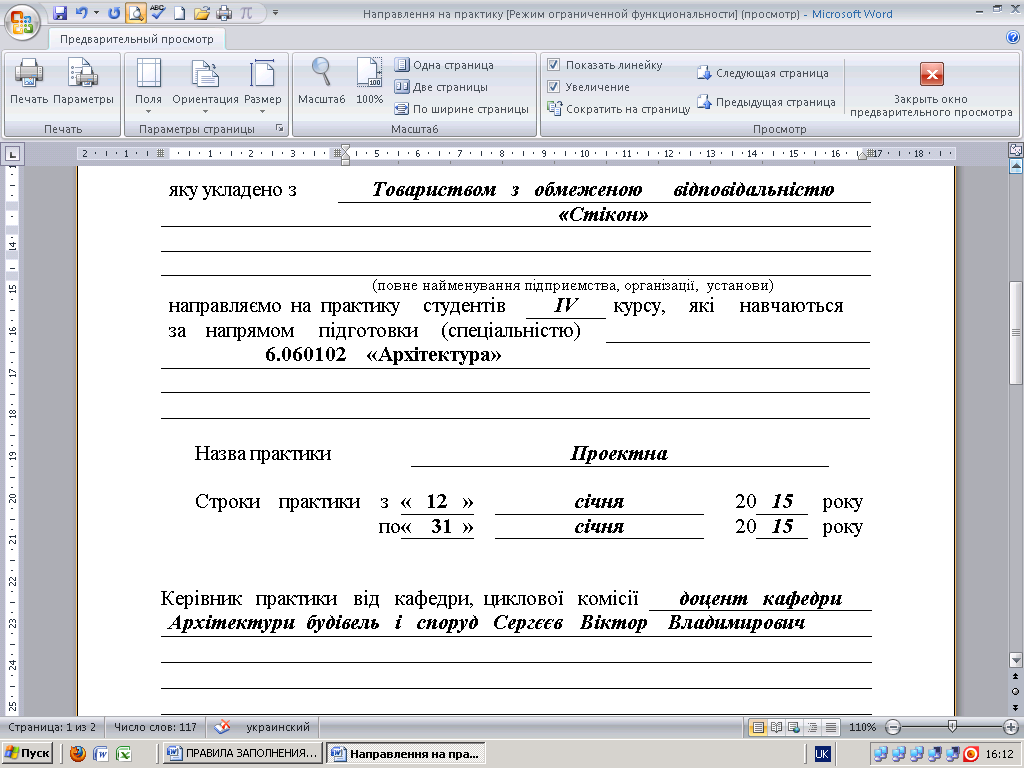Click UK keyboard language indicator
This screenshot has width=1024, height=768.
click(x=822, y=754)
